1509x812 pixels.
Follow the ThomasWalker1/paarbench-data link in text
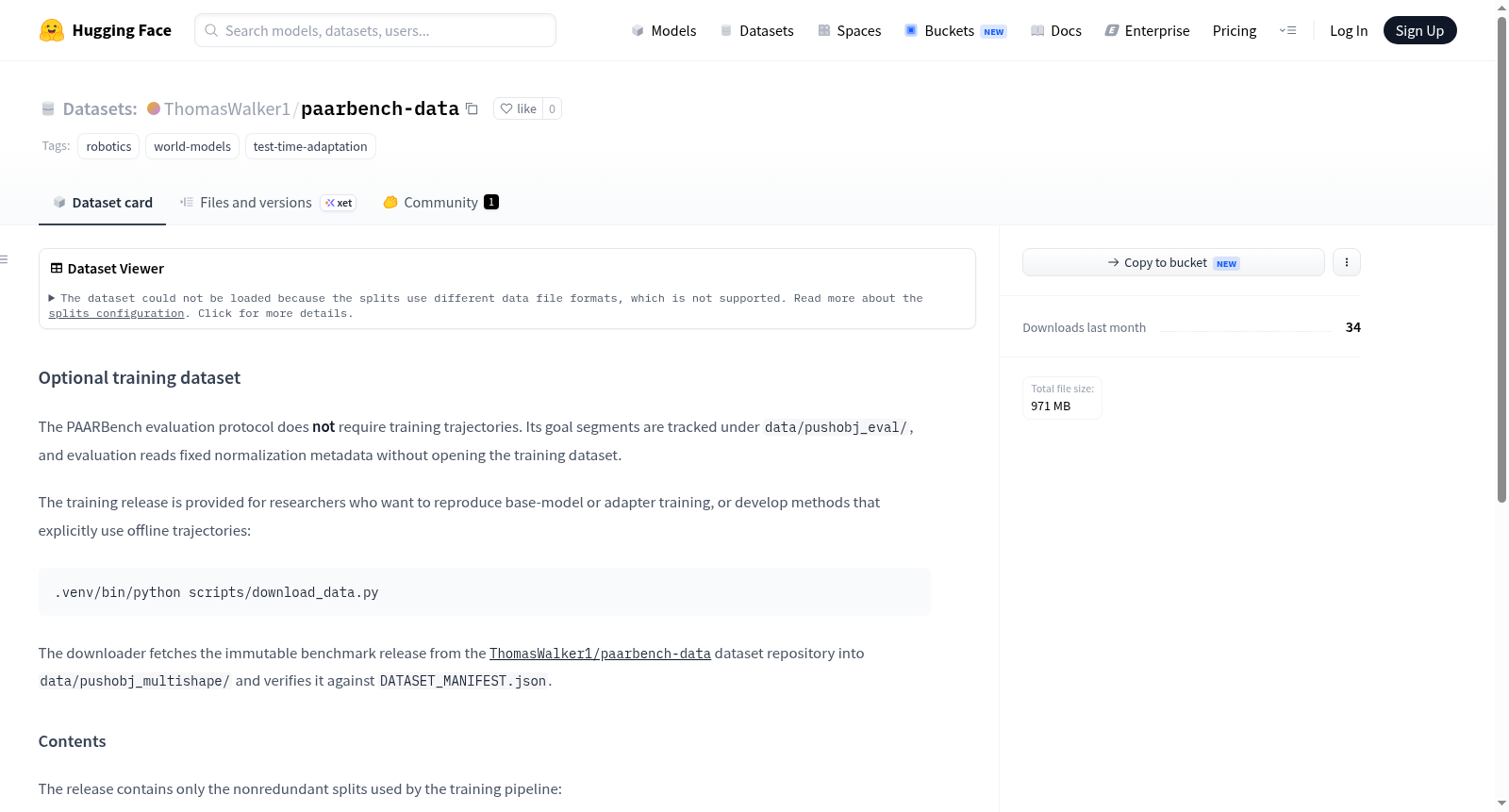pos(600,654)
